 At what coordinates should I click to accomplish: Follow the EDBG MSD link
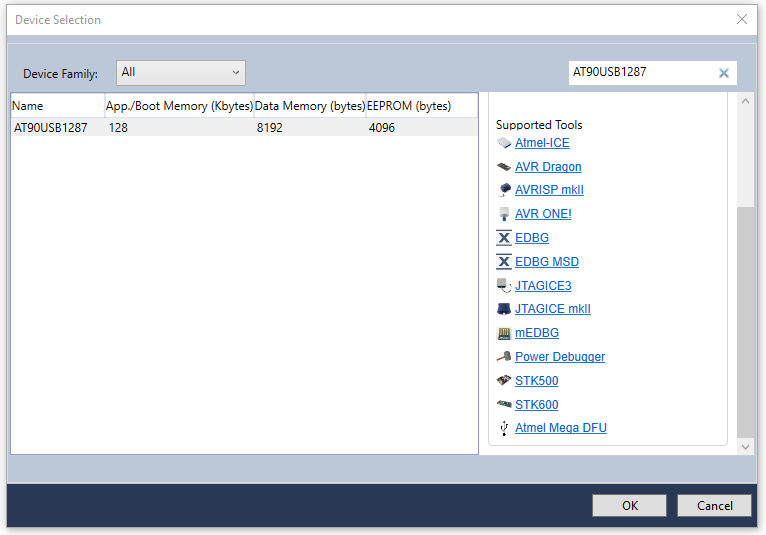[x=547, y=262]
